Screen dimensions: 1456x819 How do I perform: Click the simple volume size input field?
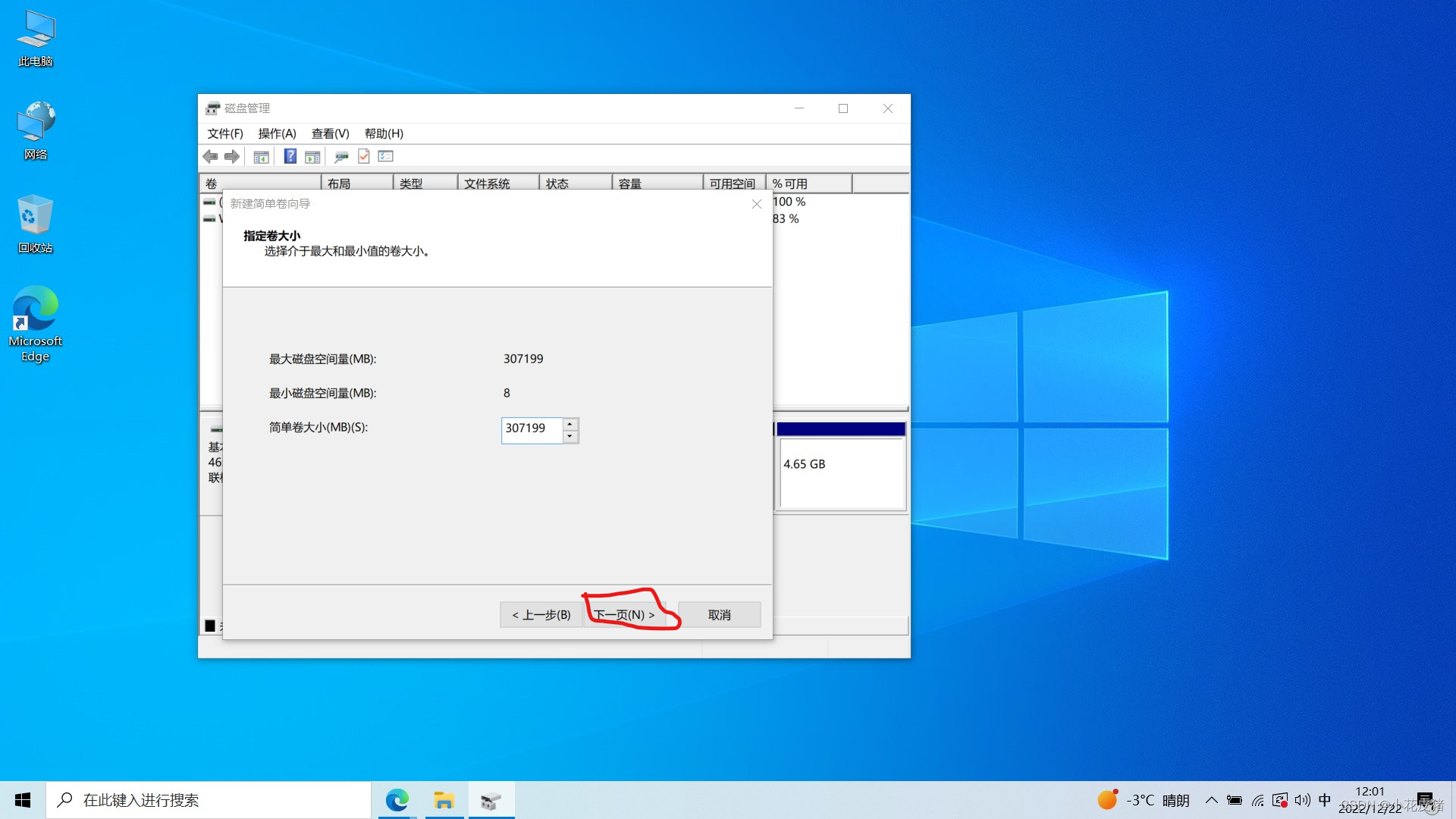531,429
